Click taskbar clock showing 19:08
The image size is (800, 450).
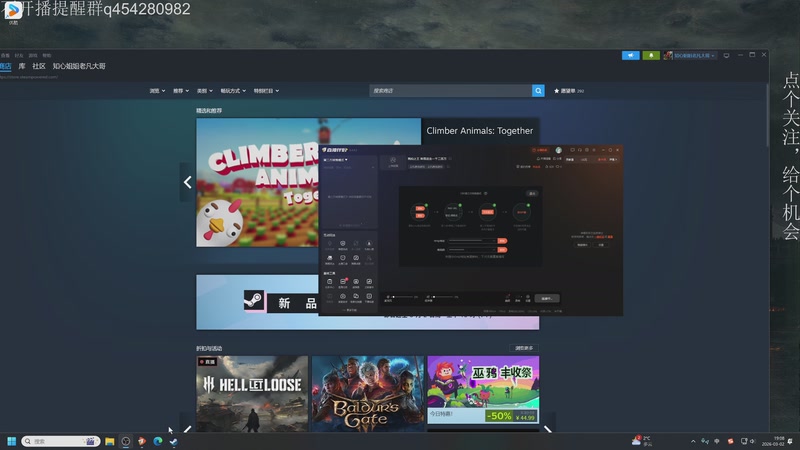(772, 441)
